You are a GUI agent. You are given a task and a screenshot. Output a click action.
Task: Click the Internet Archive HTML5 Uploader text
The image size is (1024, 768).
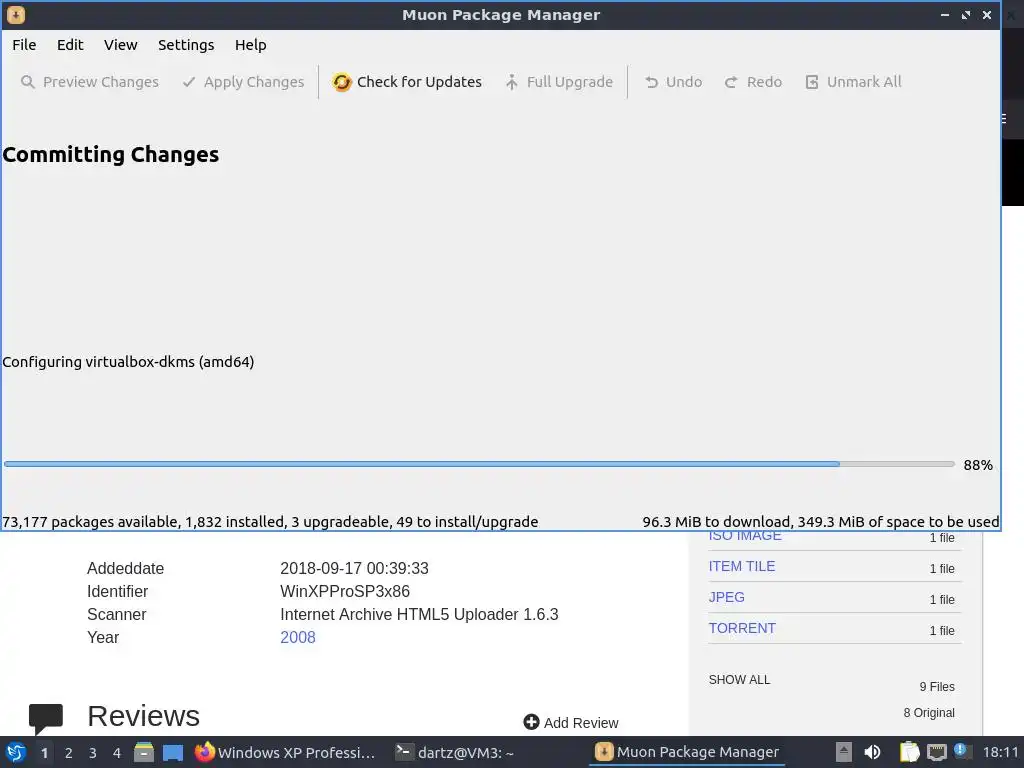coord(419,615)
